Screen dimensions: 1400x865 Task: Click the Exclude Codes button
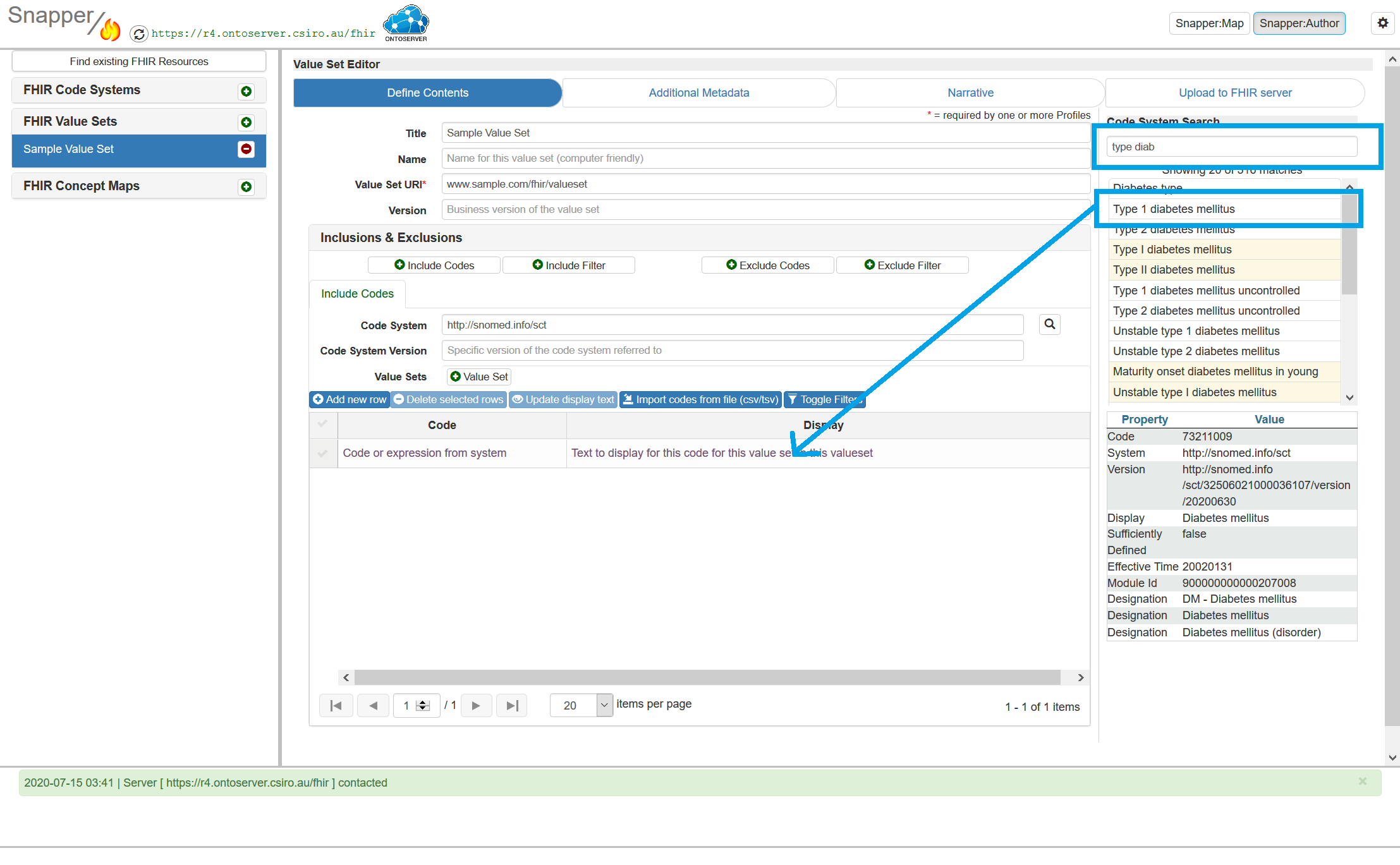click(768, 265)
